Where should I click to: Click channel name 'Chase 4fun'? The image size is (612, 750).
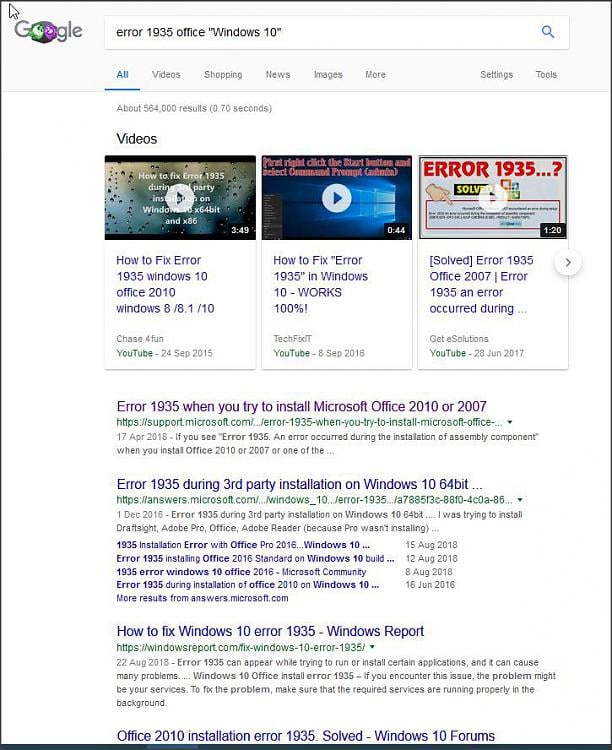point(140,339)
